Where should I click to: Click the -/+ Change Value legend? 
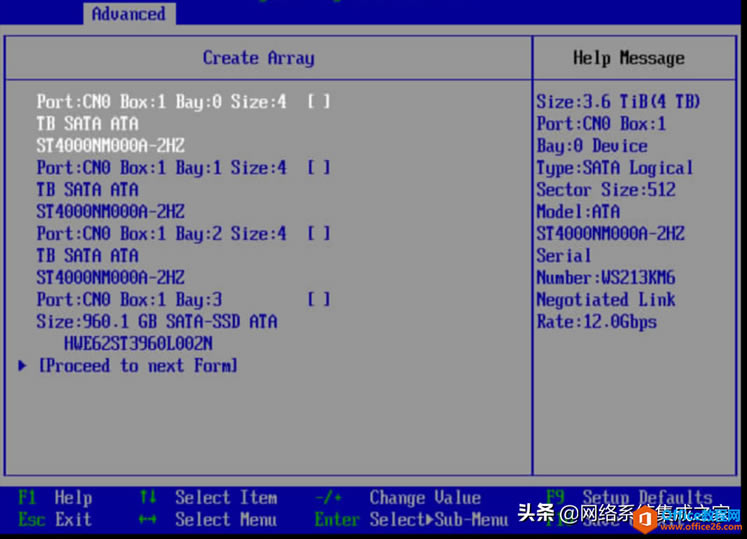398,498
